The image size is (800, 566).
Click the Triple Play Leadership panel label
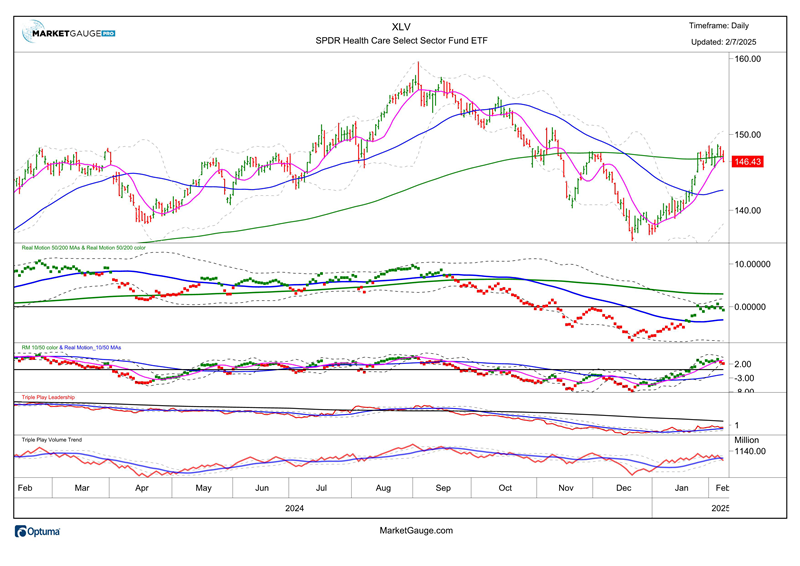point(54,397)
